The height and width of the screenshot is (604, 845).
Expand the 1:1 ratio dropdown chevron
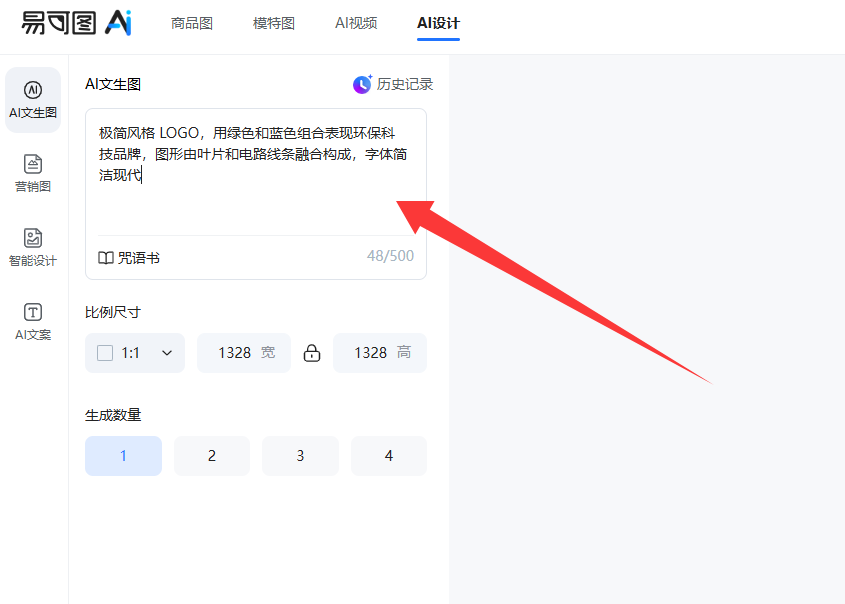pyautogui.click(x=167, y=353)
